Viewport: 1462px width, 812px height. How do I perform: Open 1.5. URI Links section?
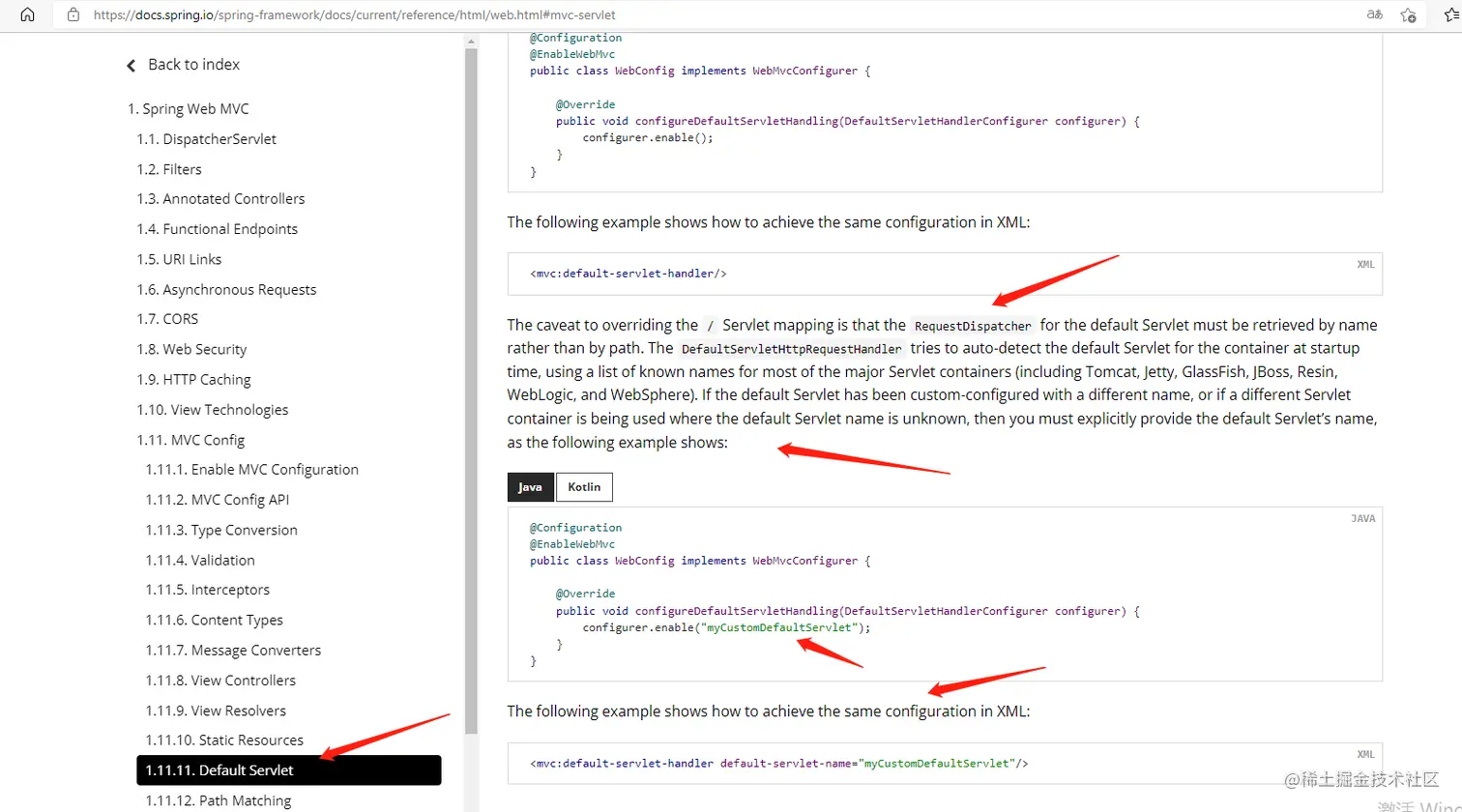click(x=179, y=259)
